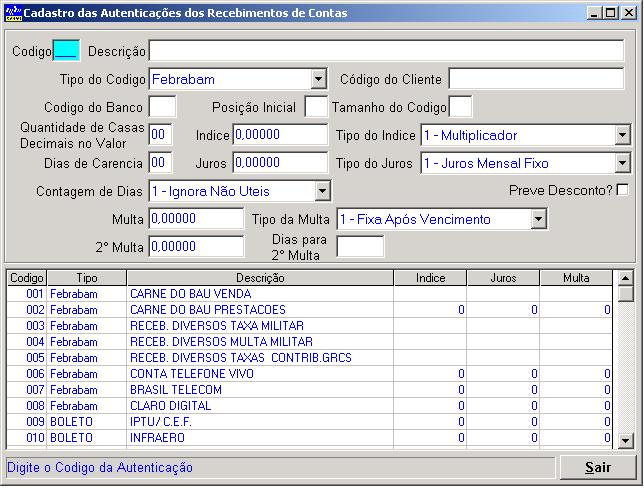This screenshot has height=488, width=644.
Task: Click the Descrição column header in grid
Action: 260,278
